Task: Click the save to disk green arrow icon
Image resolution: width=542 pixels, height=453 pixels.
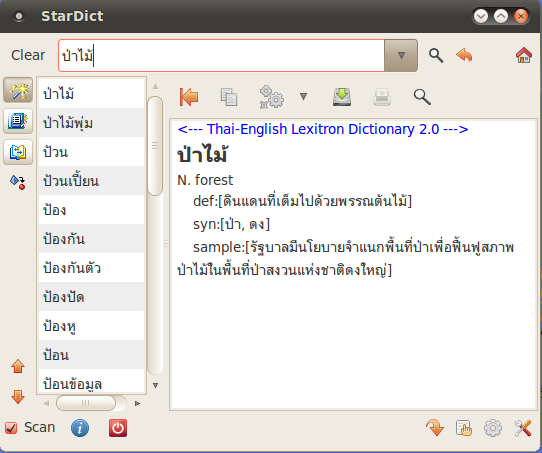Action: click(x=342, y=97)
